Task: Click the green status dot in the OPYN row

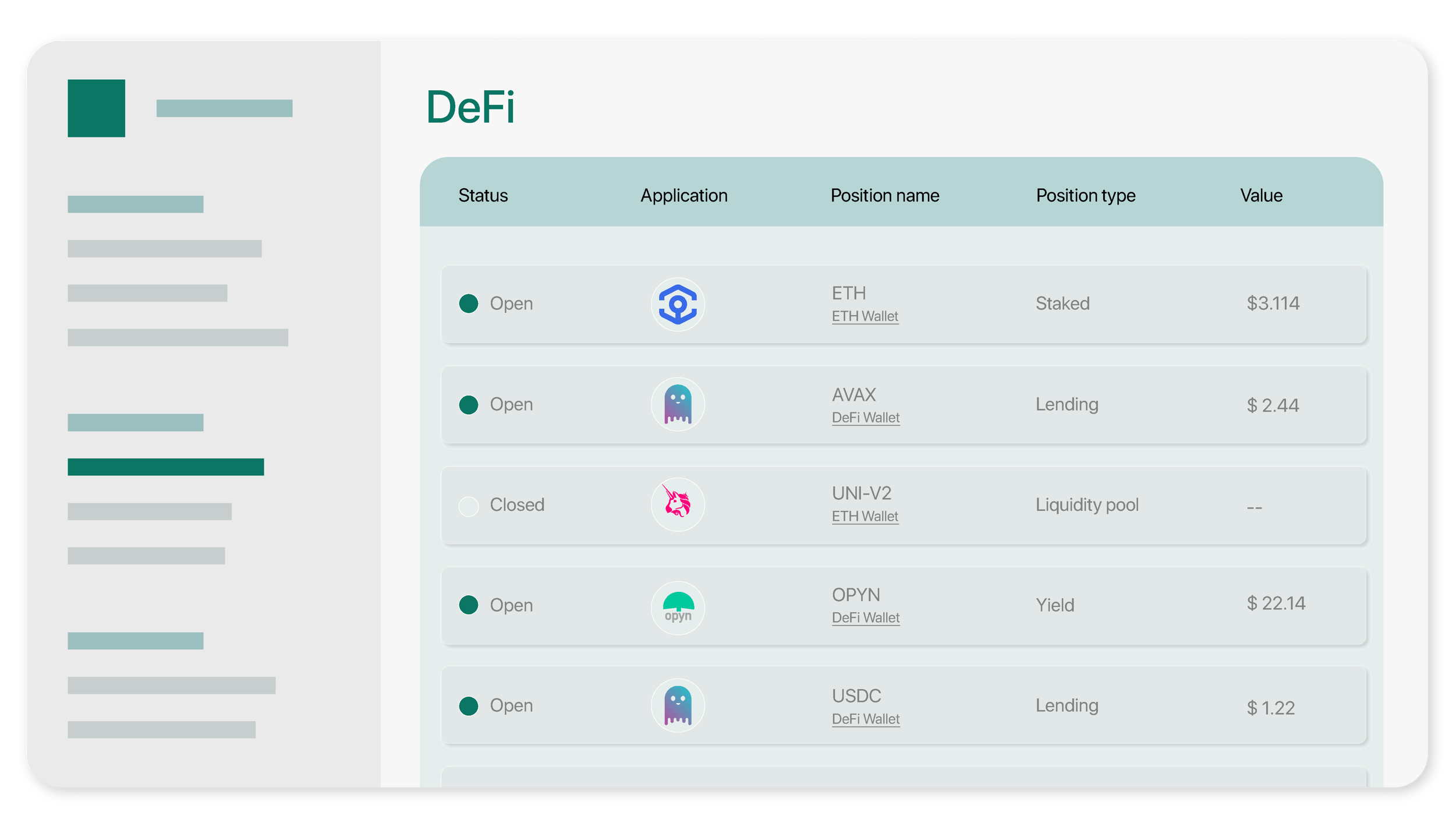Action: [x=469, y=605]
